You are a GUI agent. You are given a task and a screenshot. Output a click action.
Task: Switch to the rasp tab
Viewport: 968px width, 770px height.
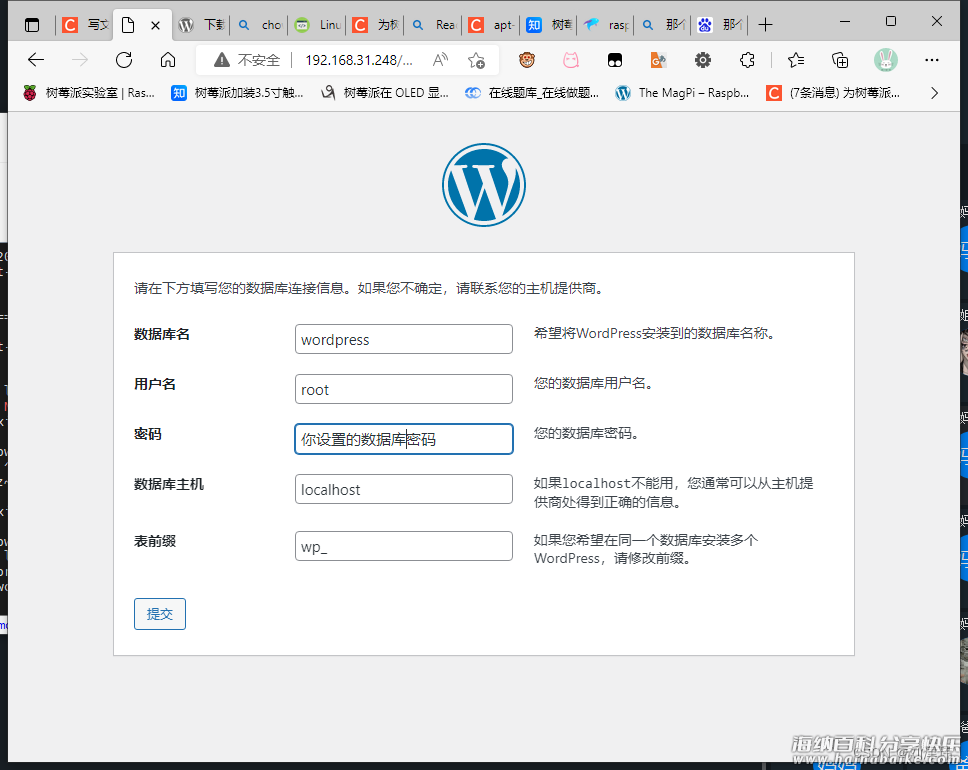click(607, 25)
